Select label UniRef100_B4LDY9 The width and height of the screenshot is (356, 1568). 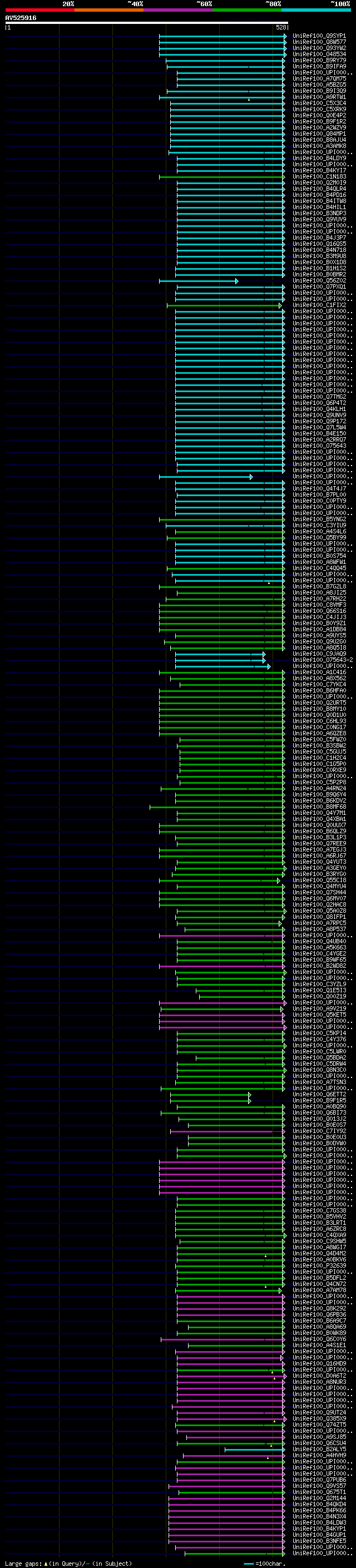coord(319,159)
